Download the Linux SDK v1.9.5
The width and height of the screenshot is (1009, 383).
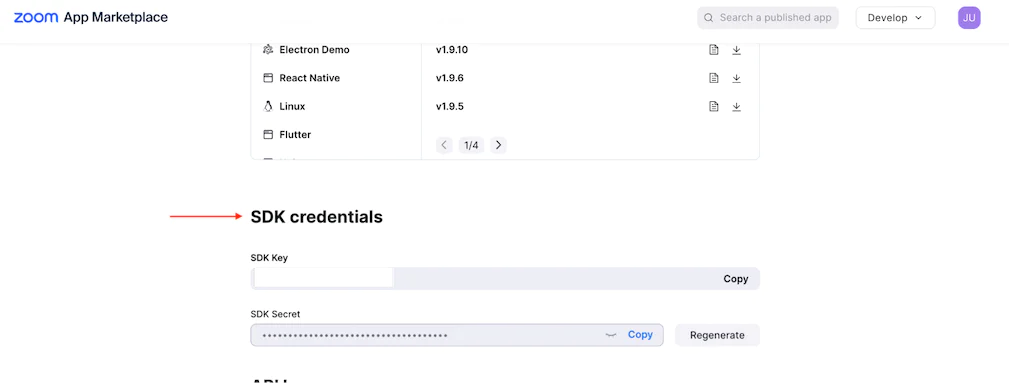click(x=737, y=107)
